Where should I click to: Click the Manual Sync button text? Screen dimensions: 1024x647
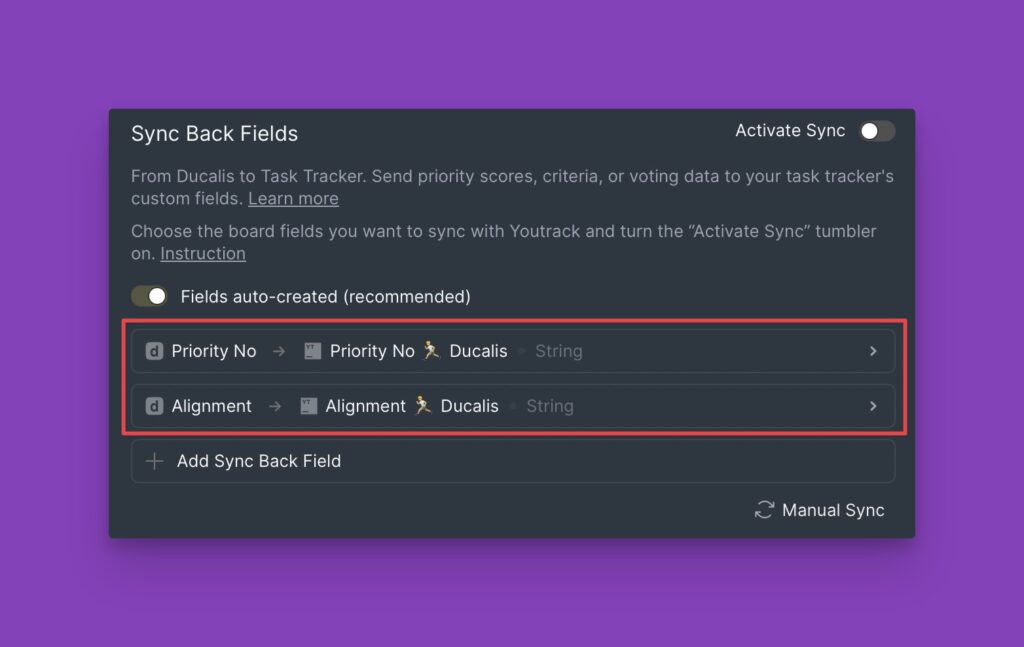click(x=833, y=510)
